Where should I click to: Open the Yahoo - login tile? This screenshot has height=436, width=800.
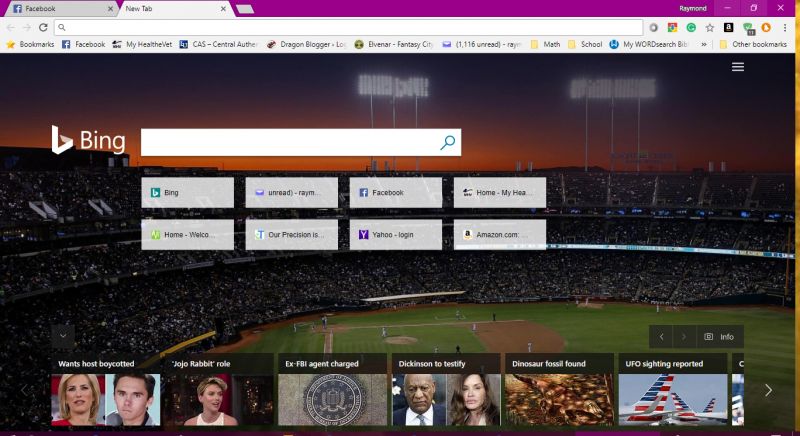coord(395,235)
